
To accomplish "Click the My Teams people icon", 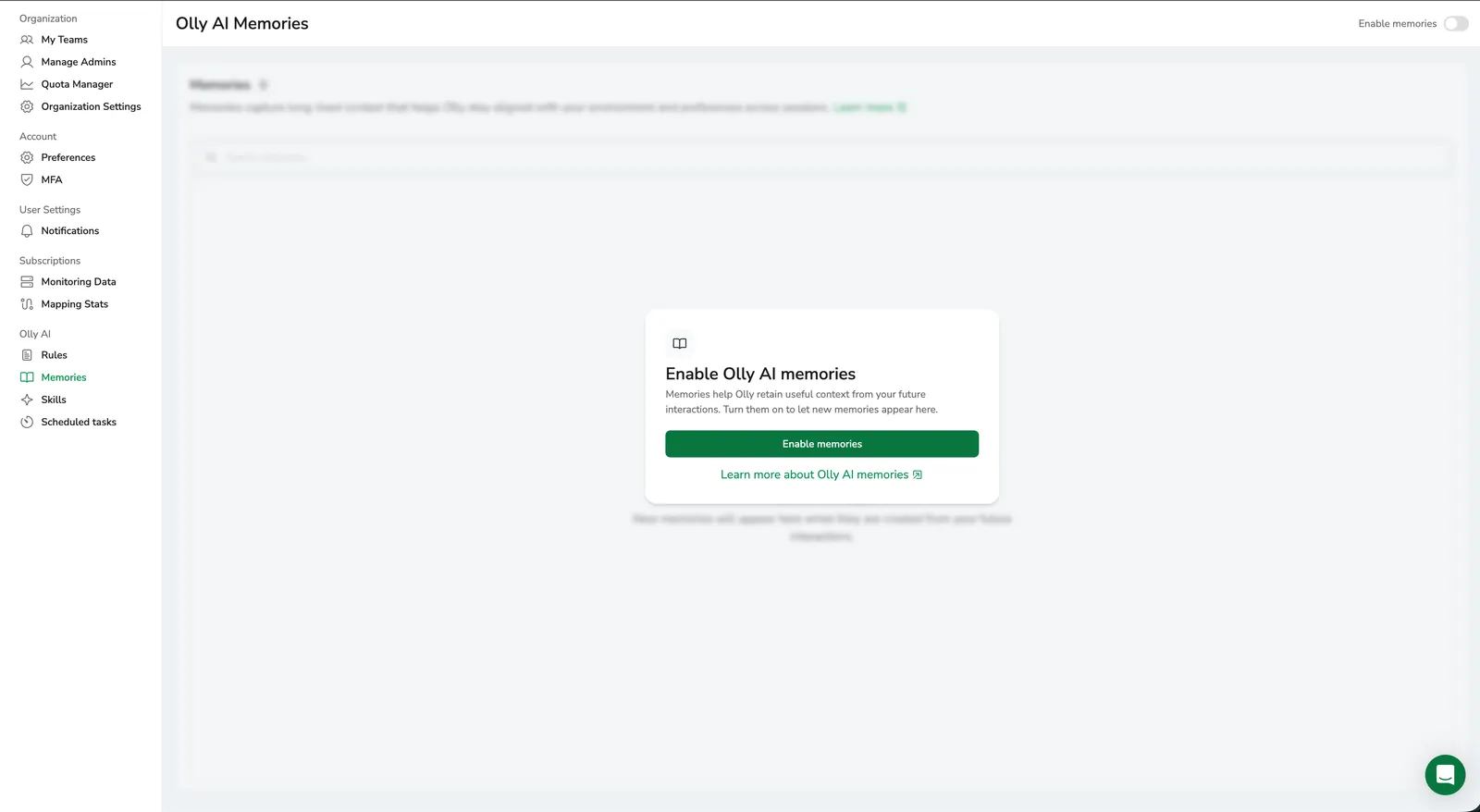I will point(27,40).
